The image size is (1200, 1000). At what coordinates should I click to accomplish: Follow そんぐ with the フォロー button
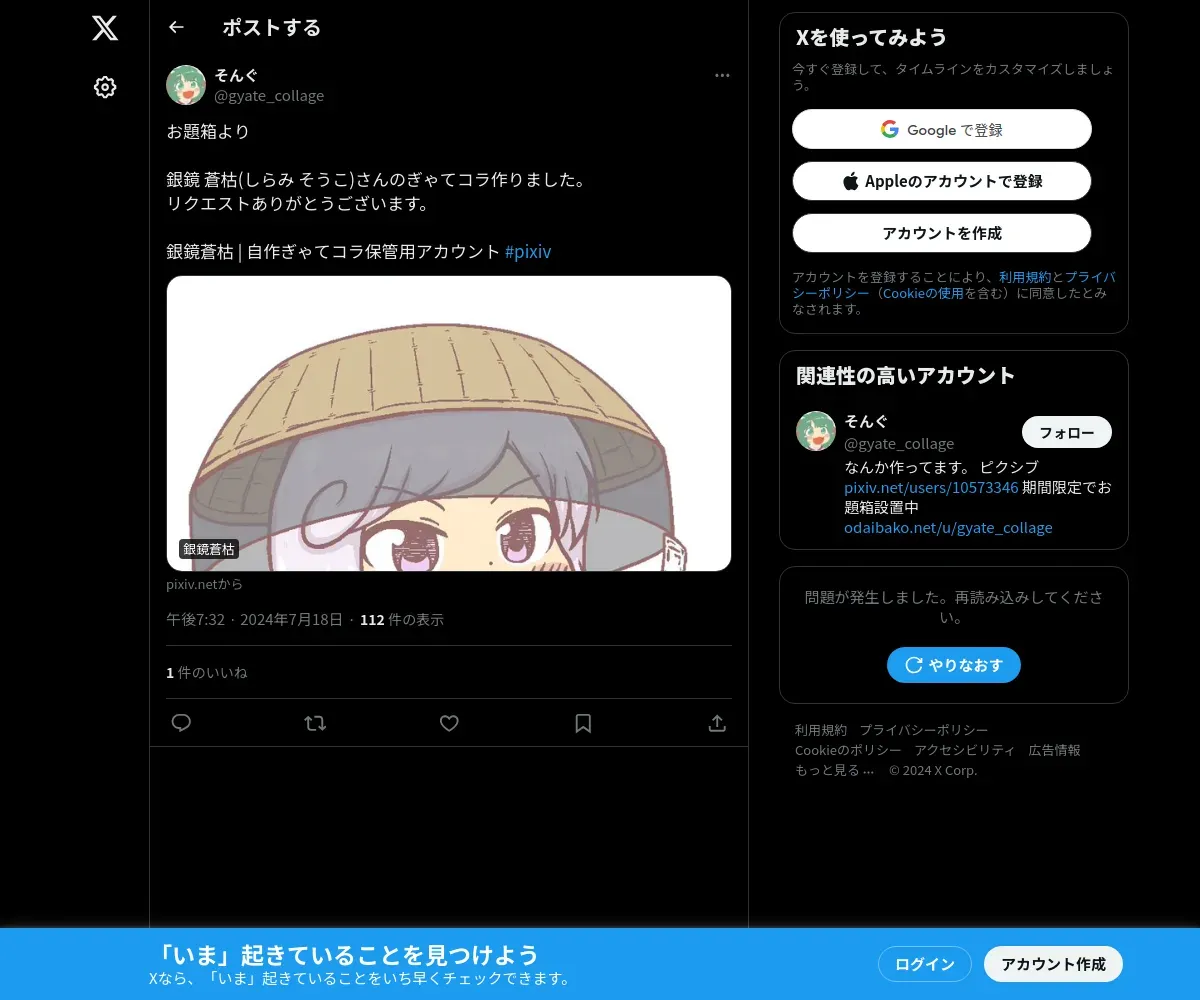point(1067,432)
